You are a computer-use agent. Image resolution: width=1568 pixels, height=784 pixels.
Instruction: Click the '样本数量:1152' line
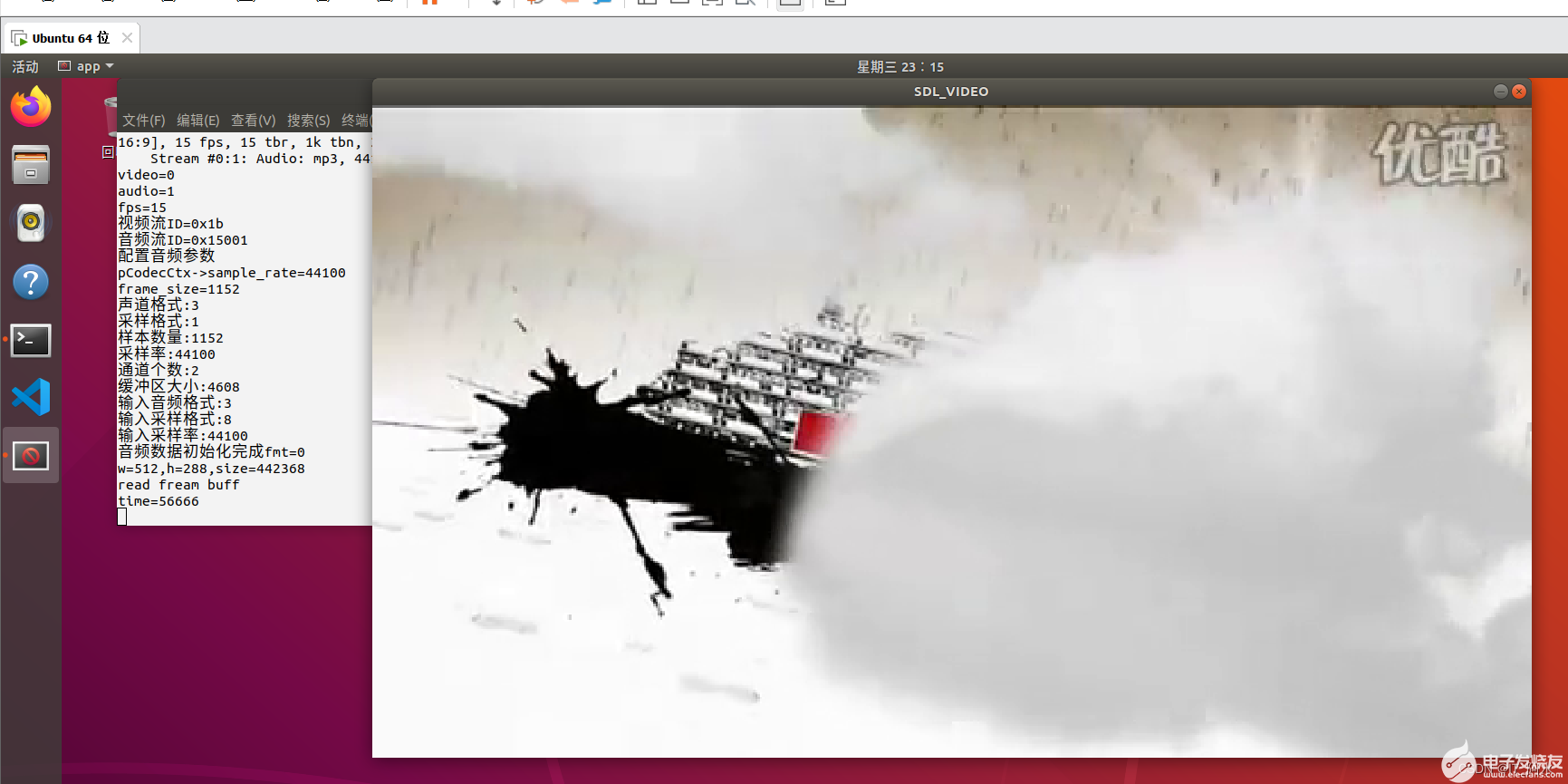tap(170, 338)
